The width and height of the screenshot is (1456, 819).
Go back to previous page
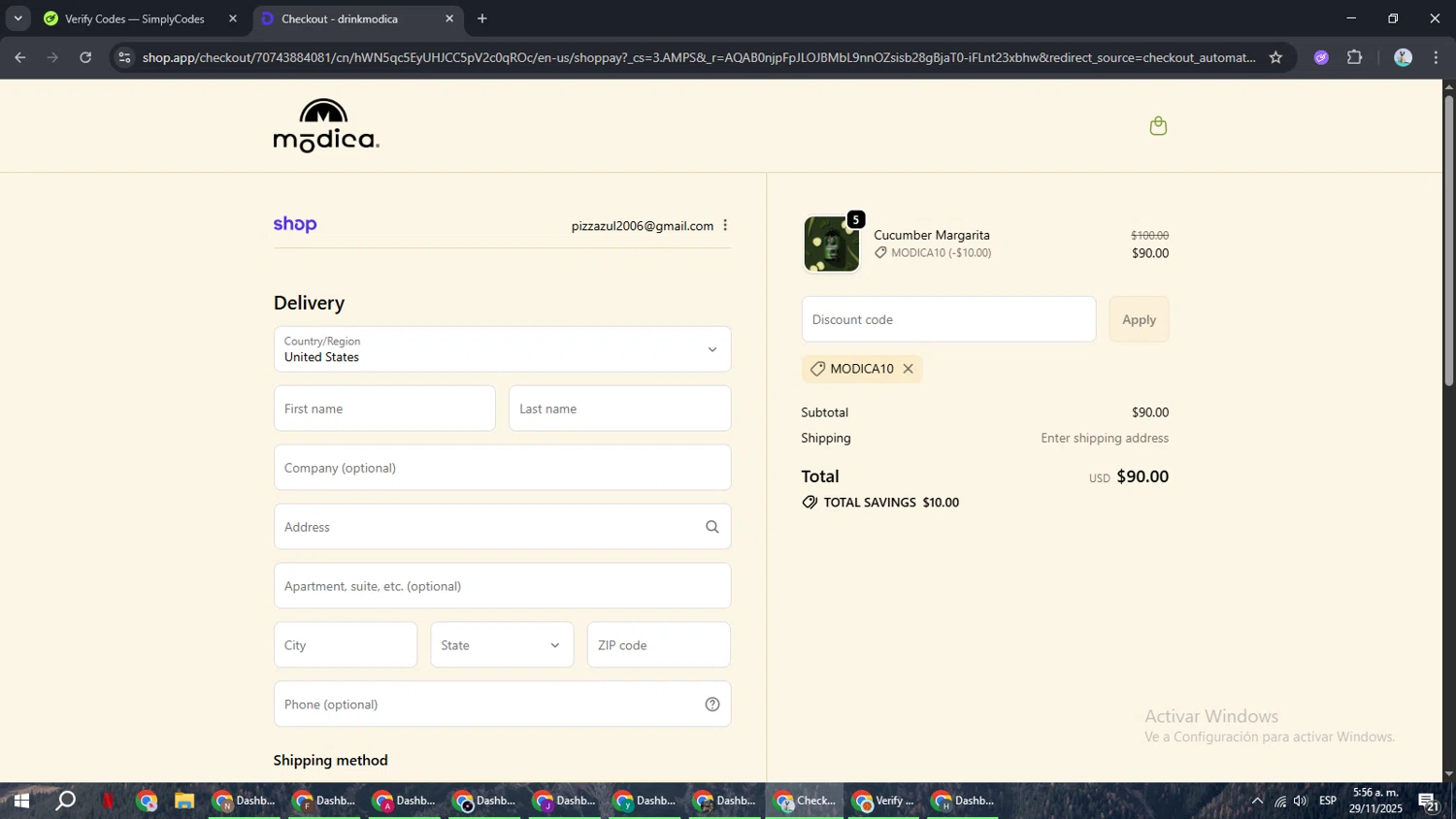pyautogui.click(x=19, y=57)
